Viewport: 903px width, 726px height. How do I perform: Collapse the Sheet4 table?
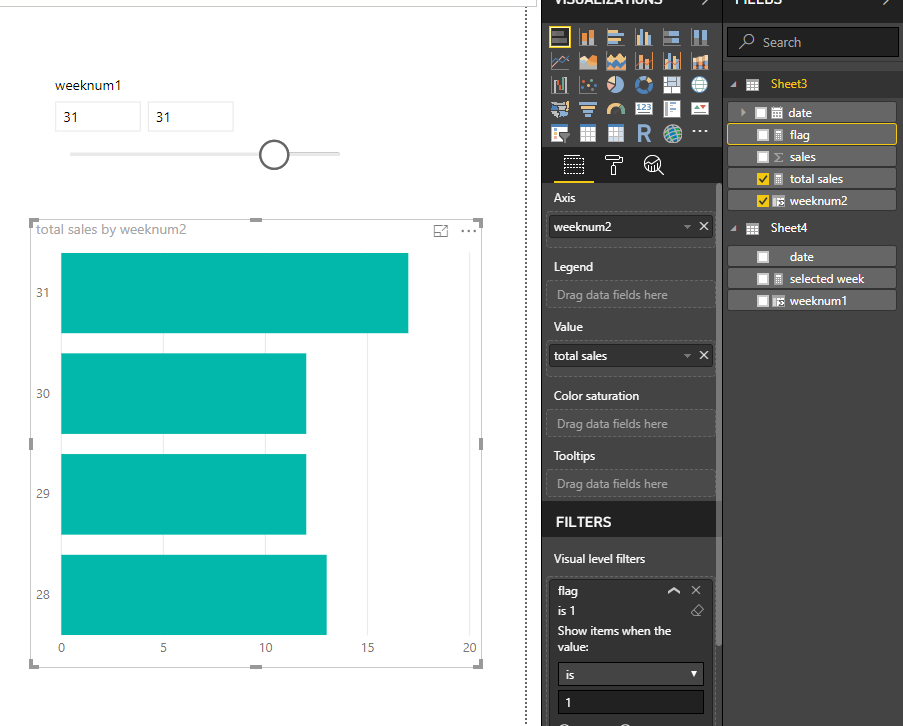coord(734,229)
